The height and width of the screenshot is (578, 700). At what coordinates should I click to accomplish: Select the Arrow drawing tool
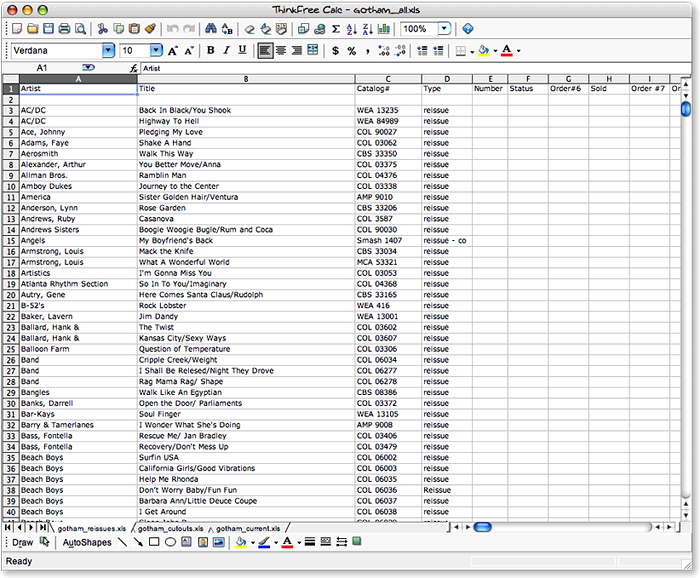(138, 542)
